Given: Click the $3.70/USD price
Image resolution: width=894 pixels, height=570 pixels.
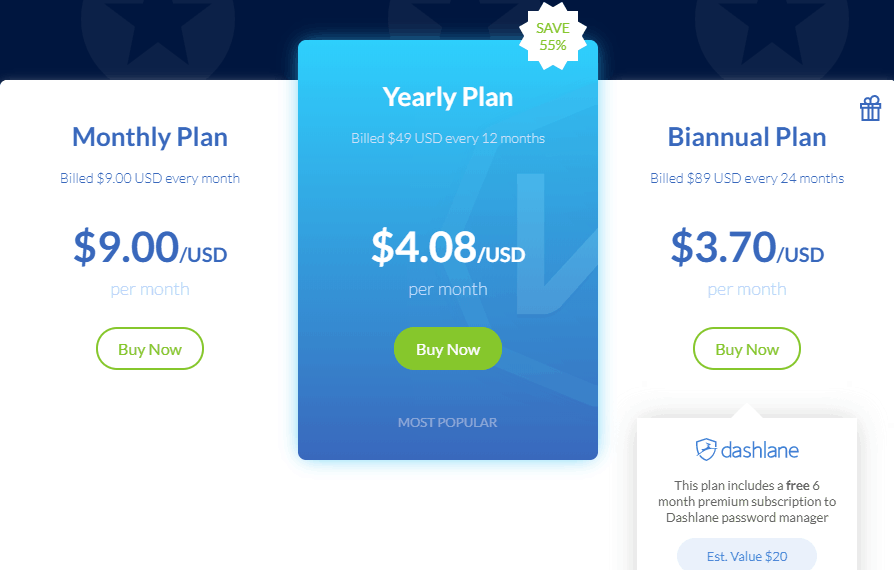Looking at the screenshot, I should pos(747,247).
